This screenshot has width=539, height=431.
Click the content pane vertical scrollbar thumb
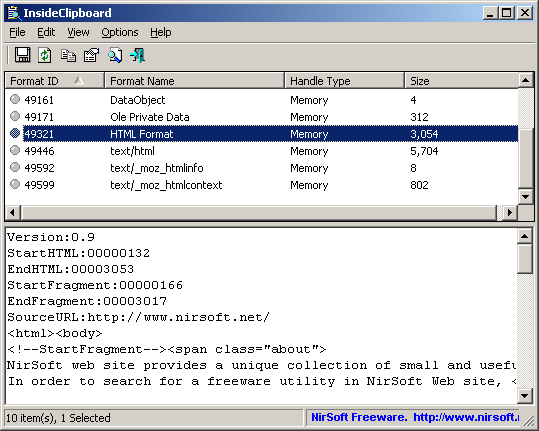525,258
